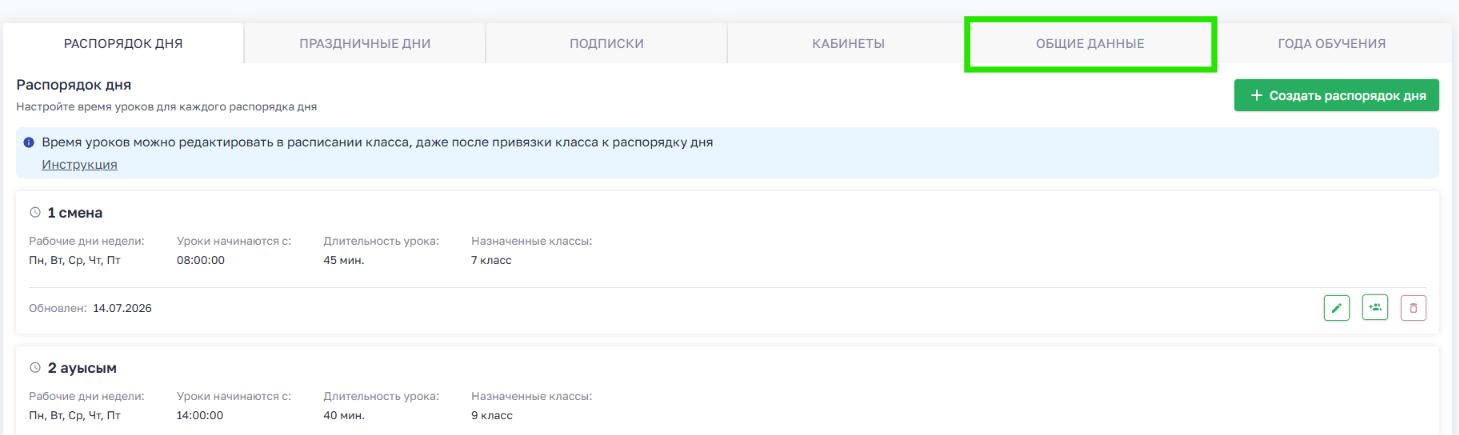1459x435 pixels.
Task: Open the Подписки tab
Action: point(606,43)
